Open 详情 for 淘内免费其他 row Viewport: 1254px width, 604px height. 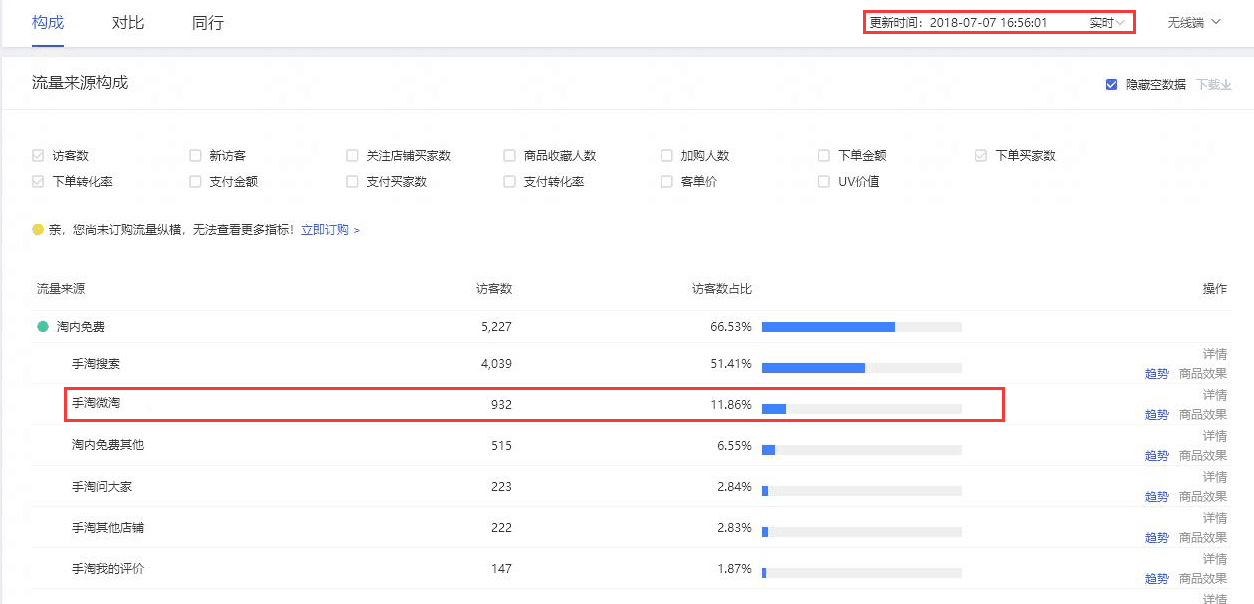1215,436
